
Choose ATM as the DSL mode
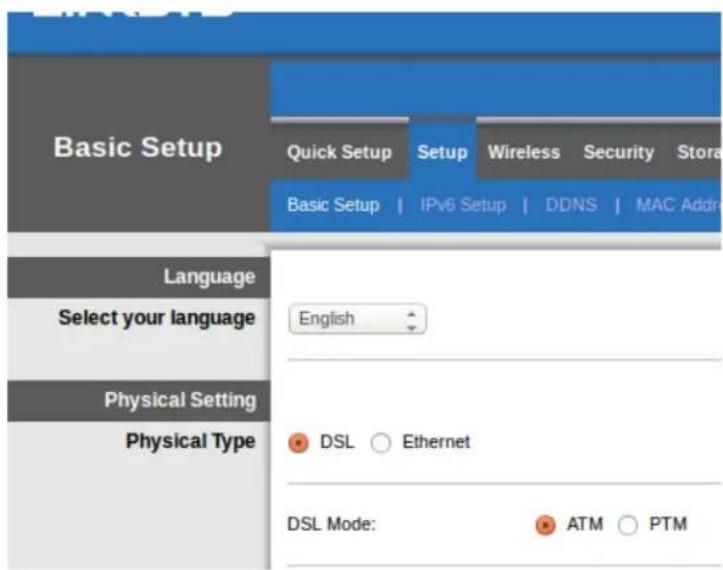tap(545, 525)
